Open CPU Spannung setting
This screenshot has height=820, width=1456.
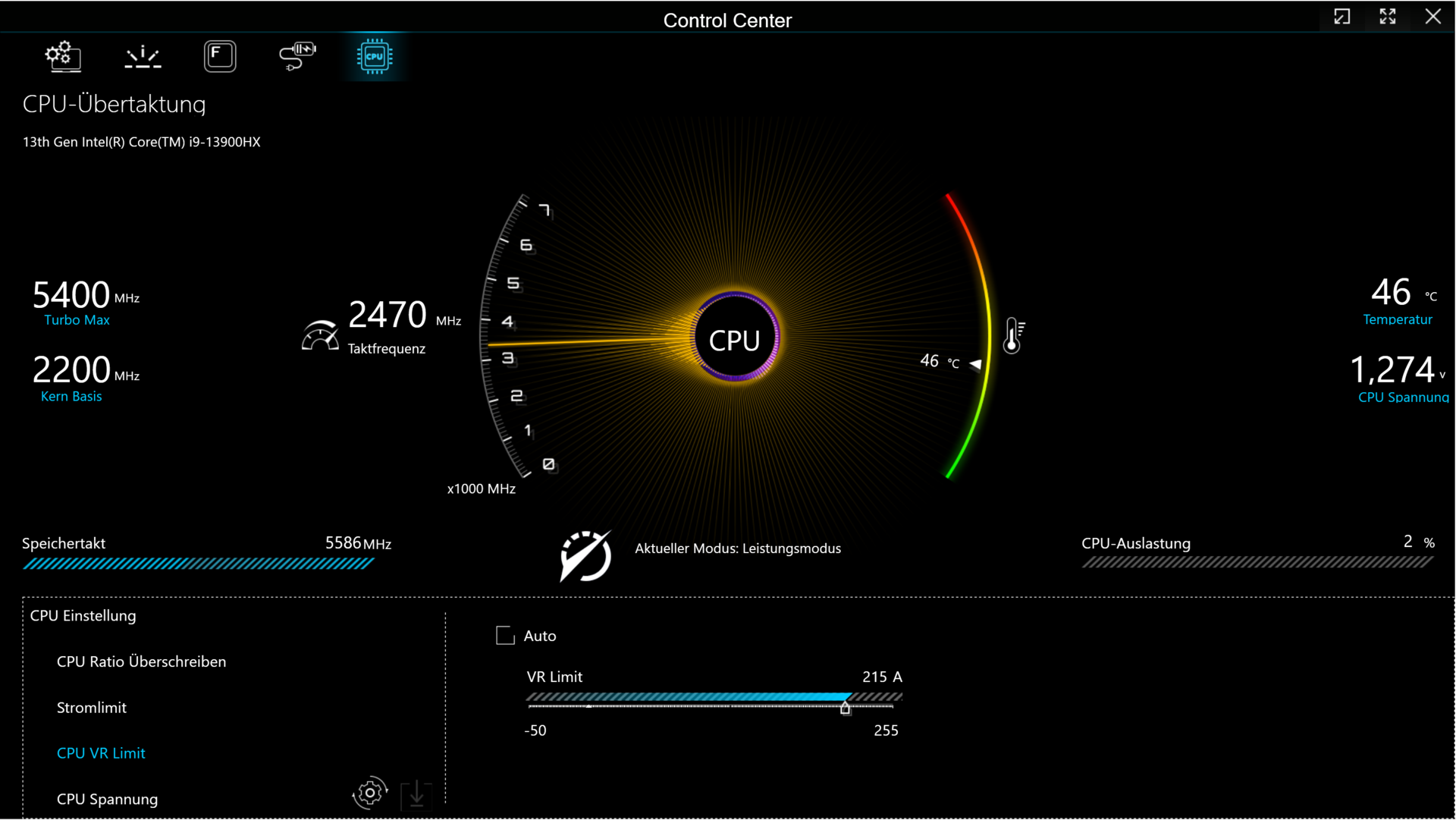click(x=107, y=799)
